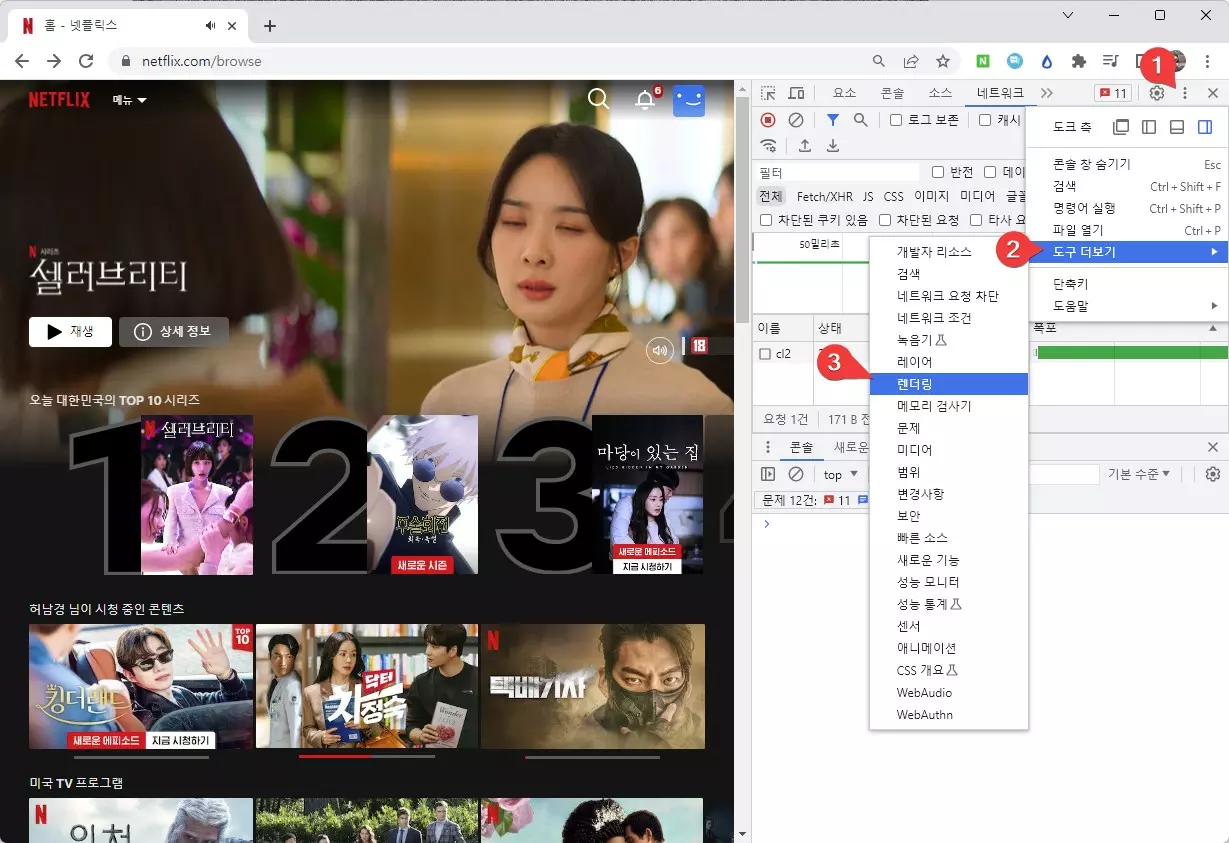
Task: Filter by Fetch/XHR request type
Action: click(x=825, y=197)
